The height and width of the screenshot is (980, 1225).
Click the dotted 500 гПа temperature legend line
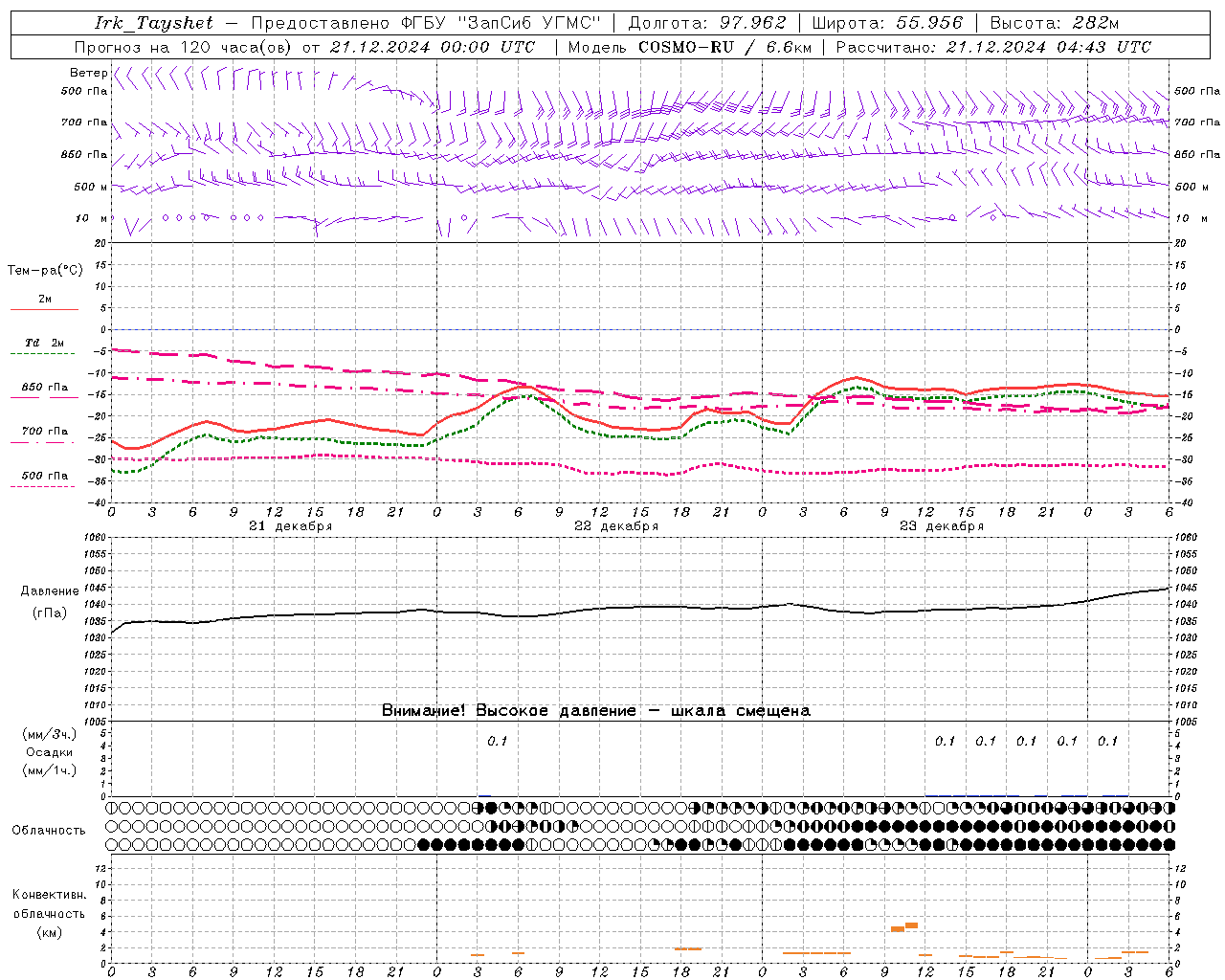coord(43,486)
